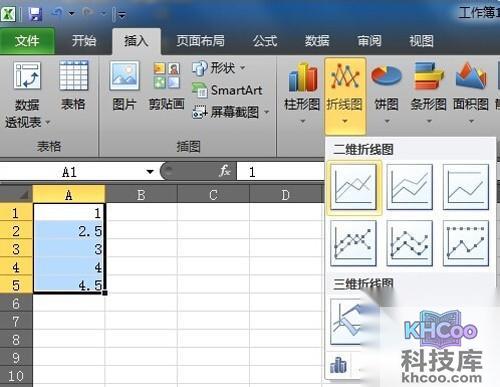
Task: Select the 插入 (Insert) tab
Action: click(136, 41)
